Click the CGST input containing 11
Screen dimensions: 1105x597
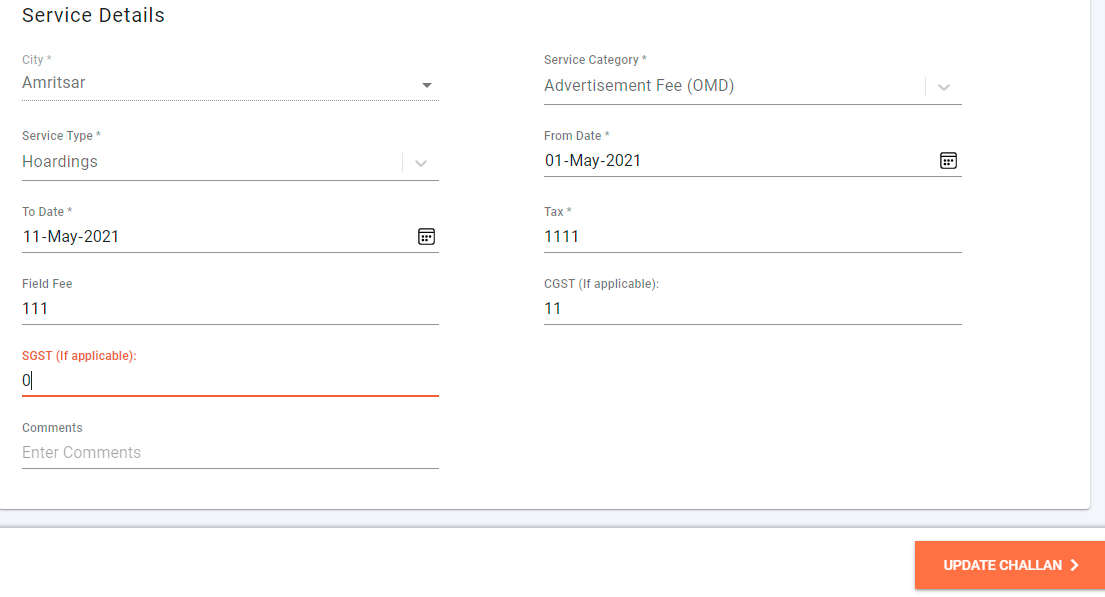750,309
